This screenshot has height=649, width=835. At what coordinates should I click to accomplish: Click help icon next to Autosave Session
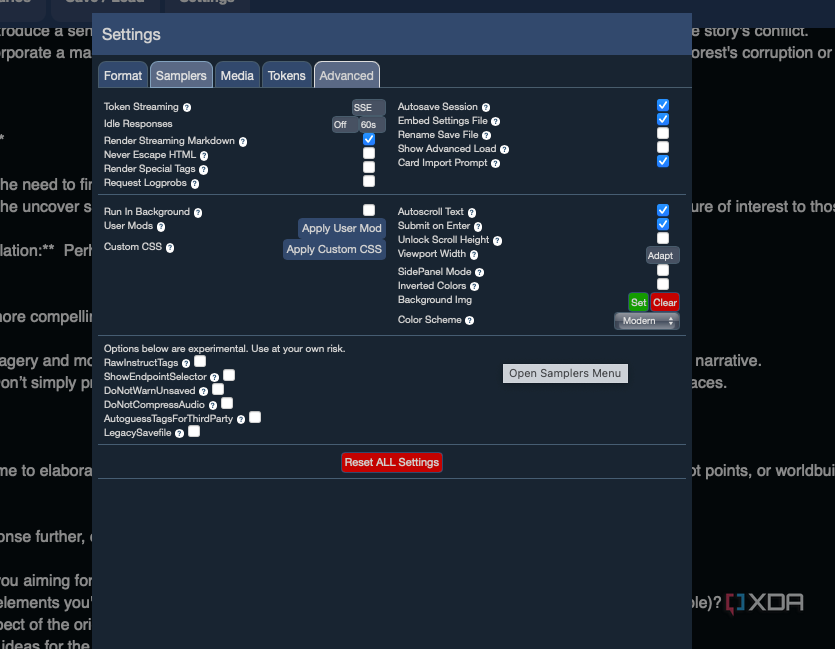486,107
